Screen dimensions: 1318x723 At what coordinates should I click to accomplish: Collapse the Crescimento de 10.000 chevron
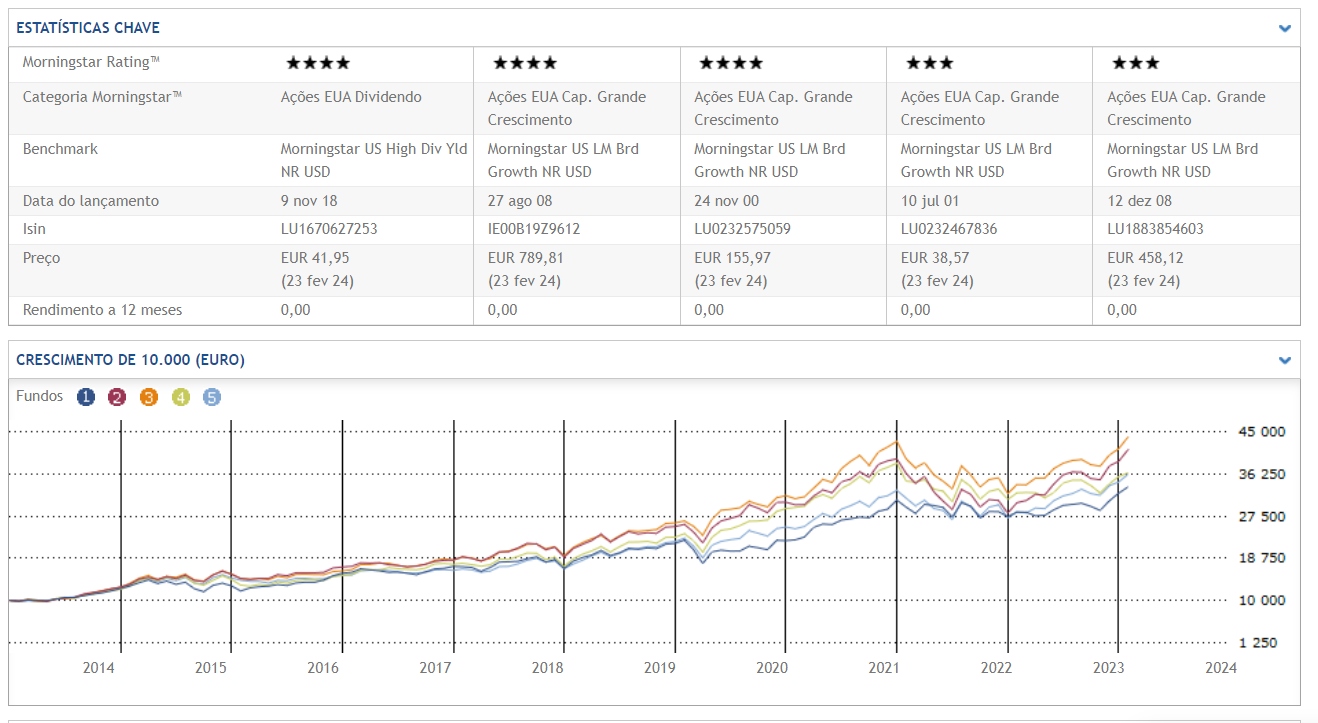pyautogui.click(x=1285, y=360)
